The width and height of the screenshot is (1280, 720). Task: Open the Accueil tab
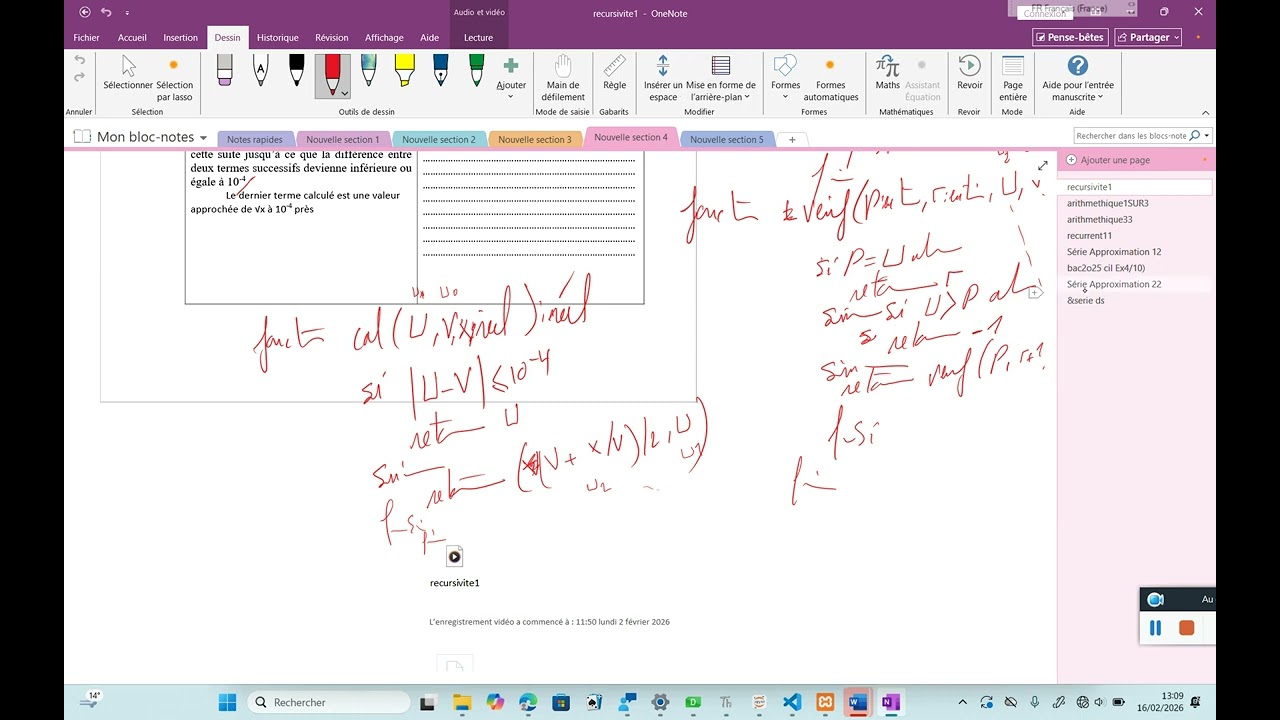(132, 38)
